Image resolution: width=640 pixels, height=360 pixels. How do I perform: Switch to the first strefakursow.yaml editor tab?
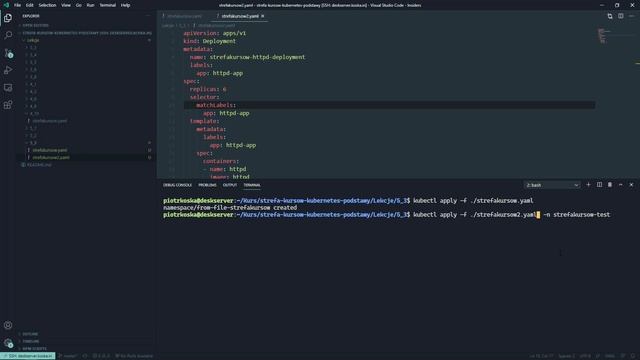tap(184, 16)
